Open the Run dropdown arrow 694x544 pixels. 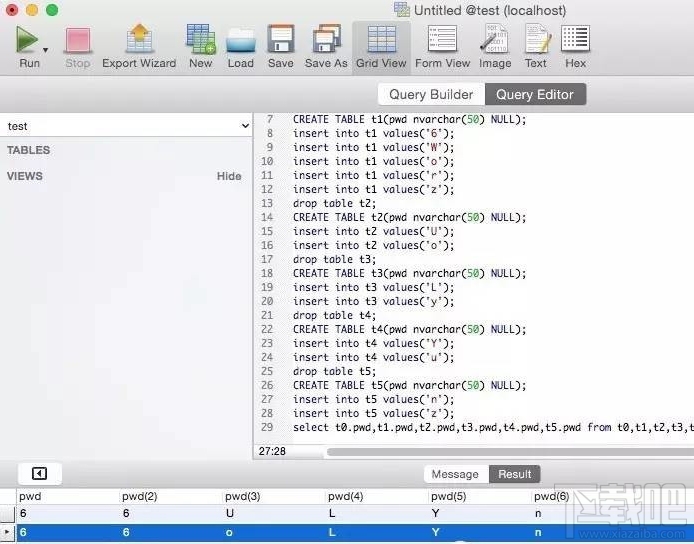[45, 50]
